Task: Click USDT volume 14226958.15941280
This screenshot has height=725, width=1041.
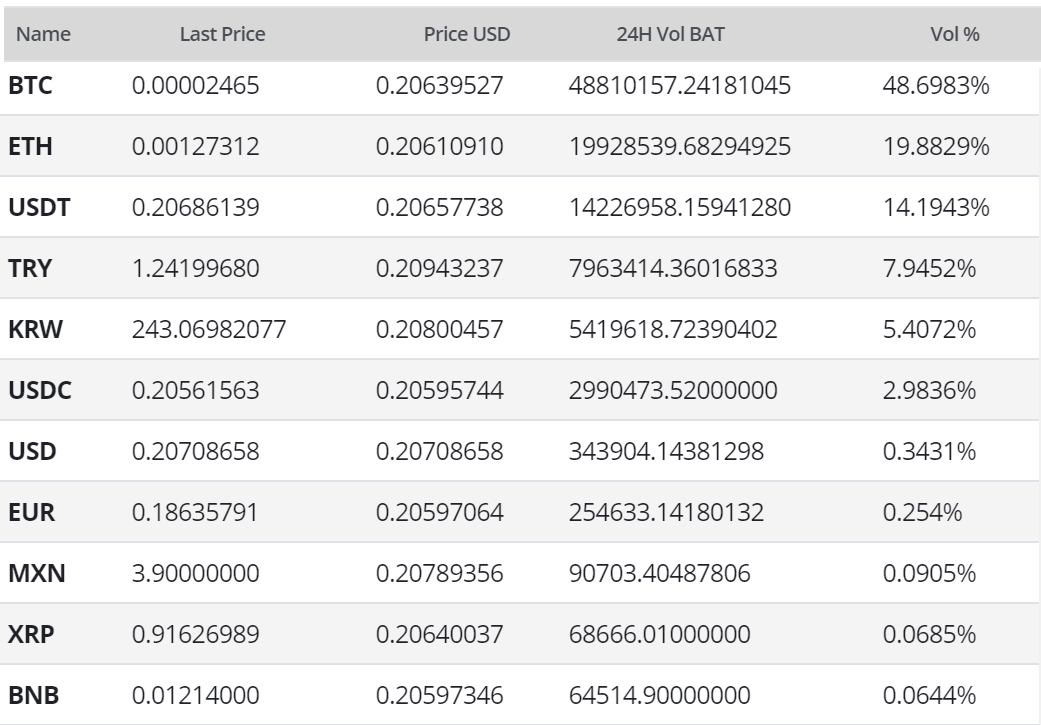Action: 680,208
